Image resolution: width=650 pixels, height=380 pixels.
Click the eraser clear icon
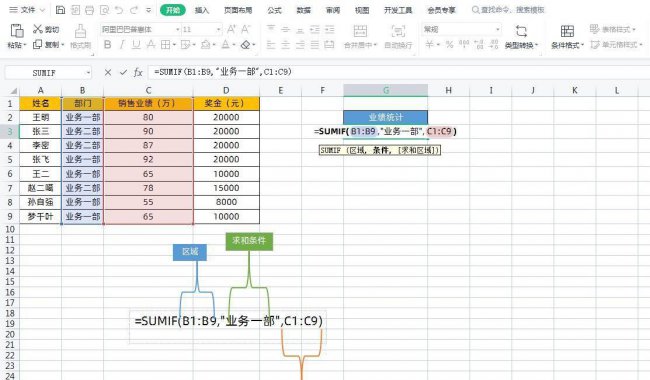coord(246,44)
